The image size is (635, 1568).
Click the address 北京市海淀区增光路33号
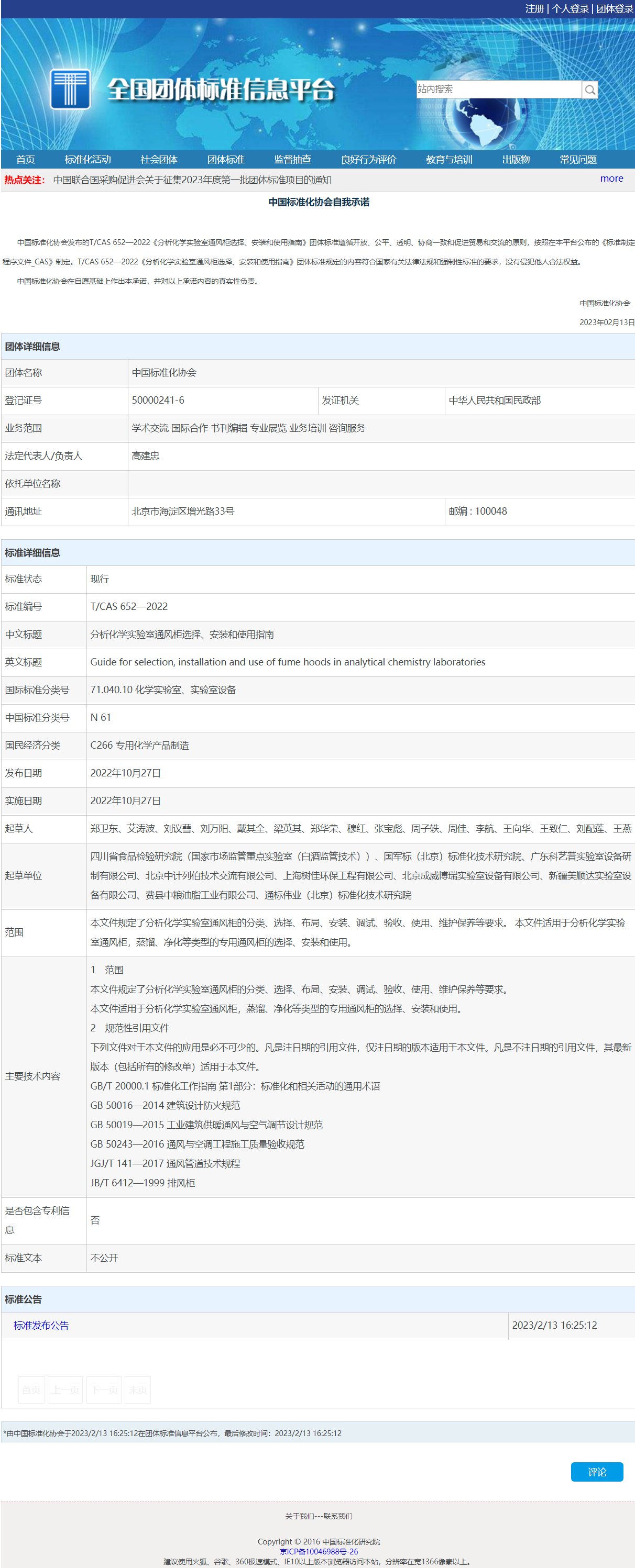pyautogui.click(x=183, y=510)
